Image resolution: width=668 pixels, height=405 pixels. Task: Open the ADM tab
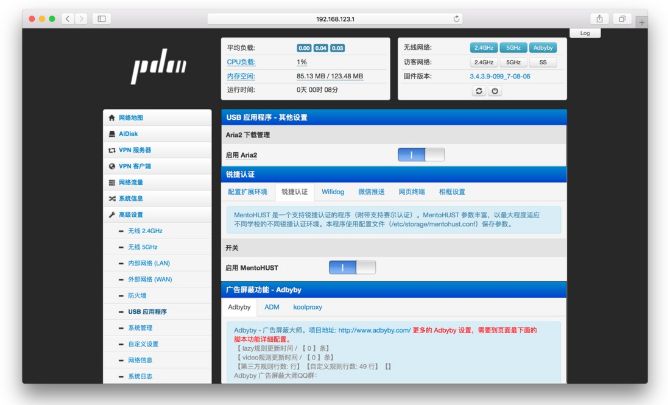(272, 307)
